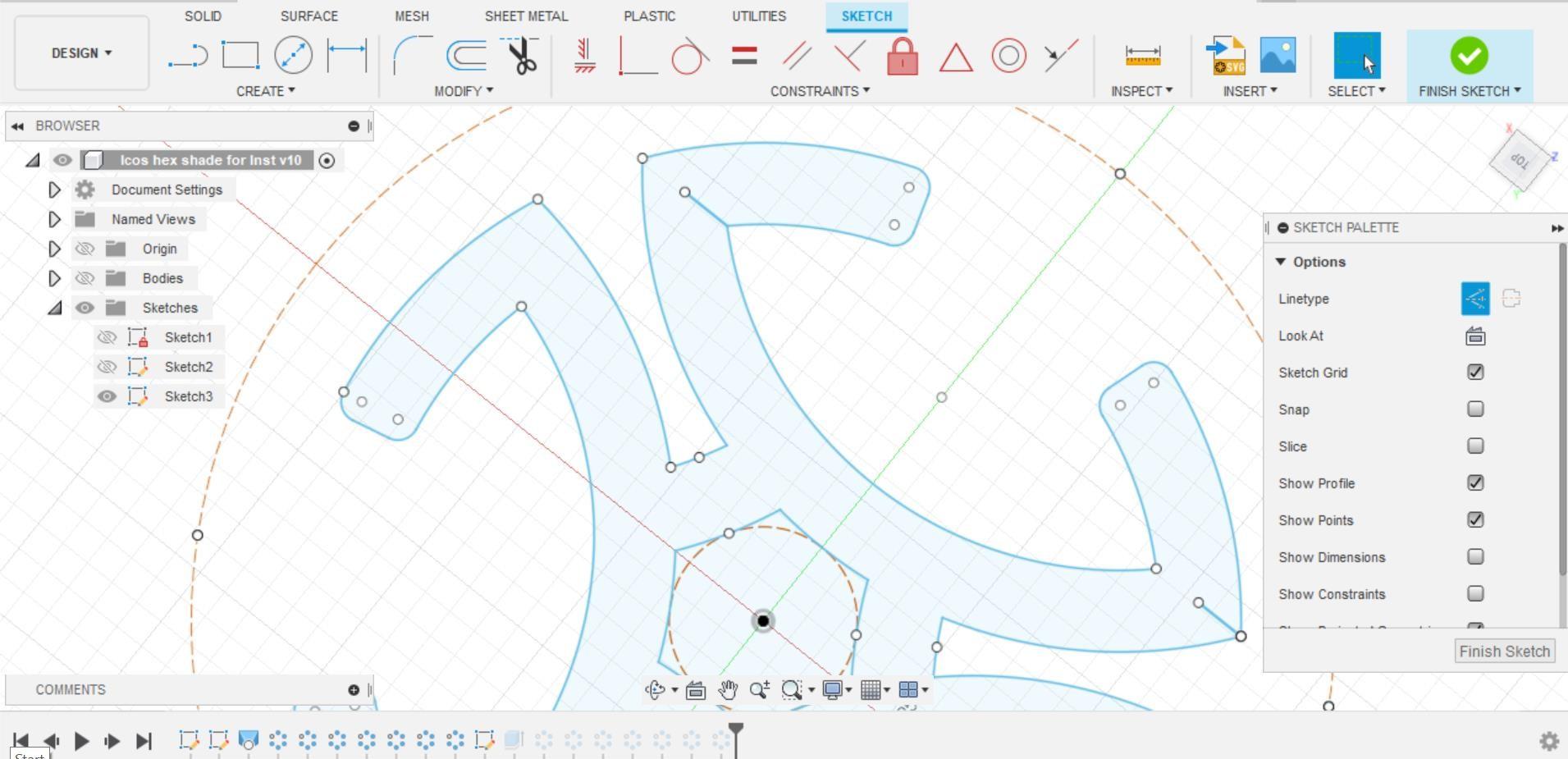Open the INSPECT dropdown menu
The image size is (1568, 759).
(x=1141, y=91)
